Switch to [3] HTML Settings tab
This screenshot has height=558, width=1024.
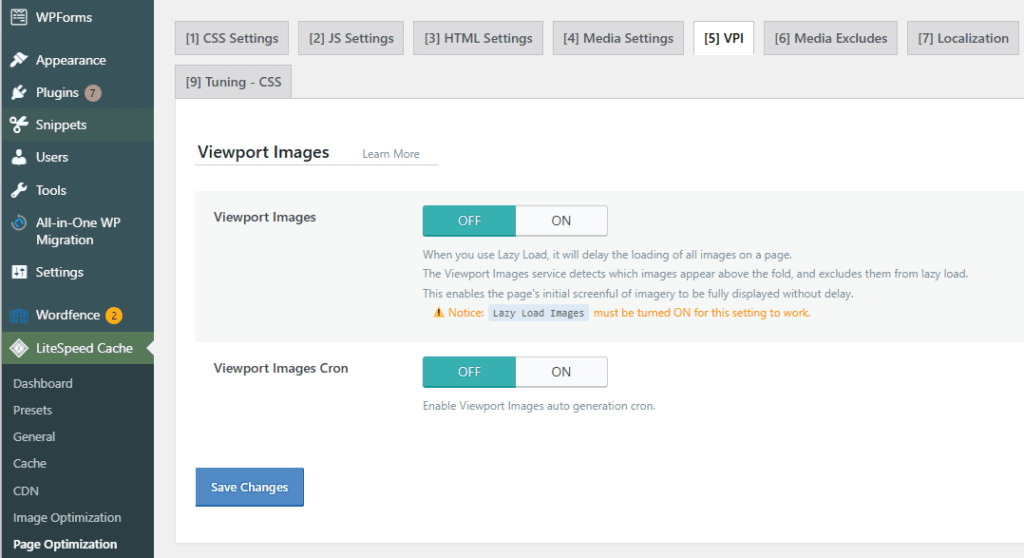(x=478, y=38)
